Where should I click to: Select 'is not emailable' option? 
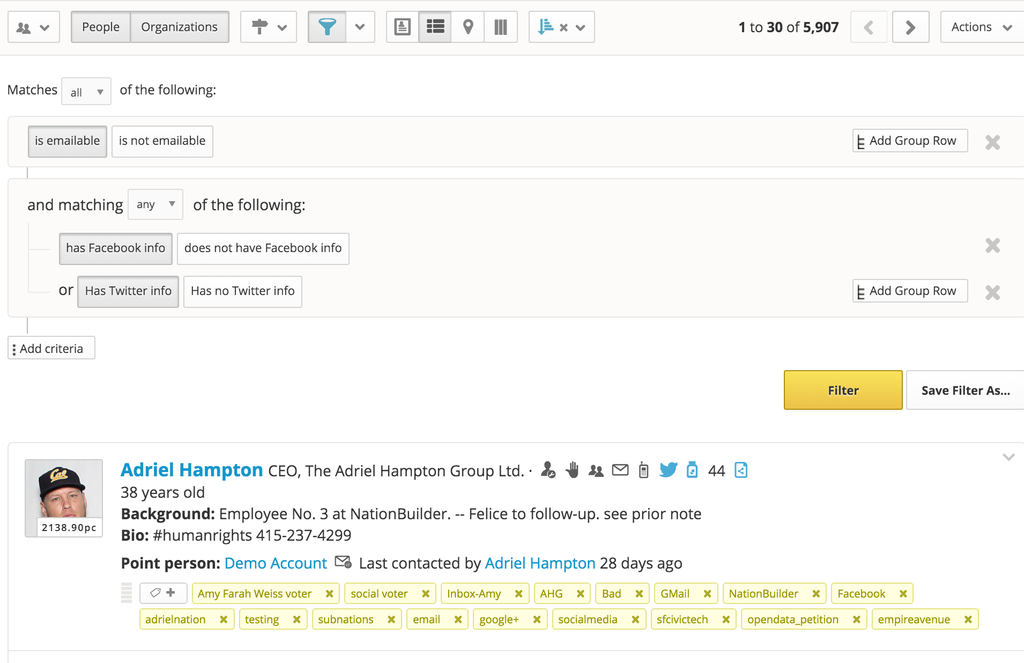click(162, 141)
